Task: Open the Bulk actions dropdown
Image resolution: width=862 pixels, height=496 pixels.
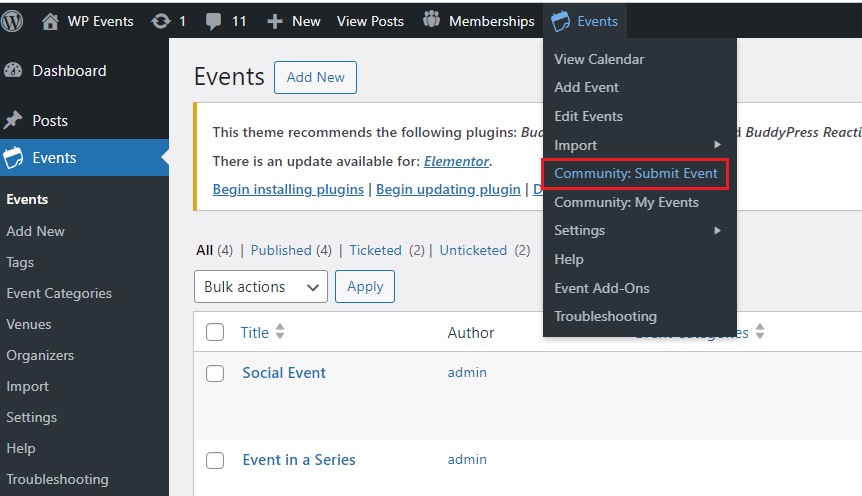Action: [x=261, y=286]
